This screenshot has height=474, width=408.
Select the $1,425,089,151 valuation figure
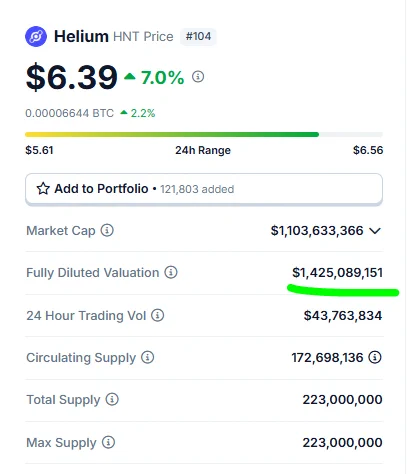(337, 273)
